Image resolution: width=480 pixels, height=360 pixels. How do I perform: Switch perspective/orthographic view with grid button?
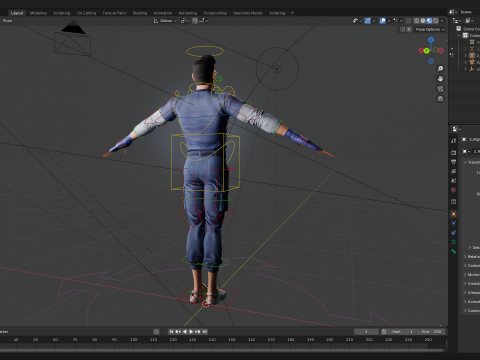tap(440, 99)
